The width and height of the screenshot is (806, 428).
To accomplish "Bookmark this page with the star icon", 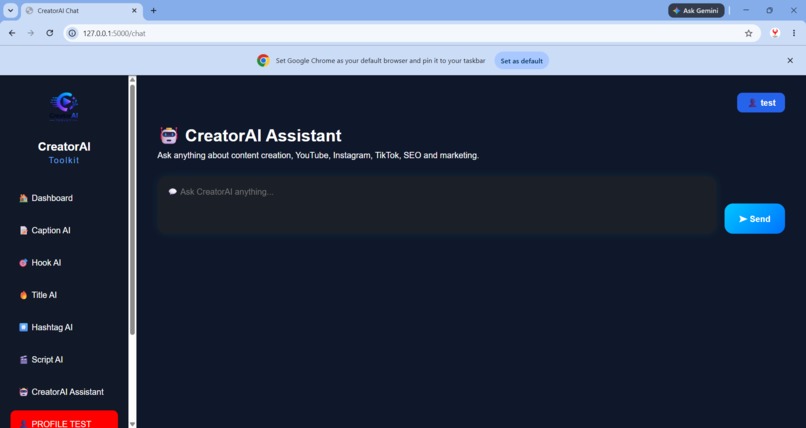I will coord(748,33).
